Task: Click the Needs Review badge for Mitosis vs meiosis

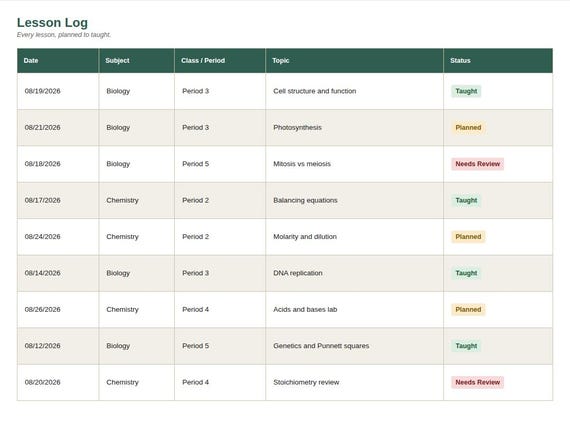Action: click(478, 164)
